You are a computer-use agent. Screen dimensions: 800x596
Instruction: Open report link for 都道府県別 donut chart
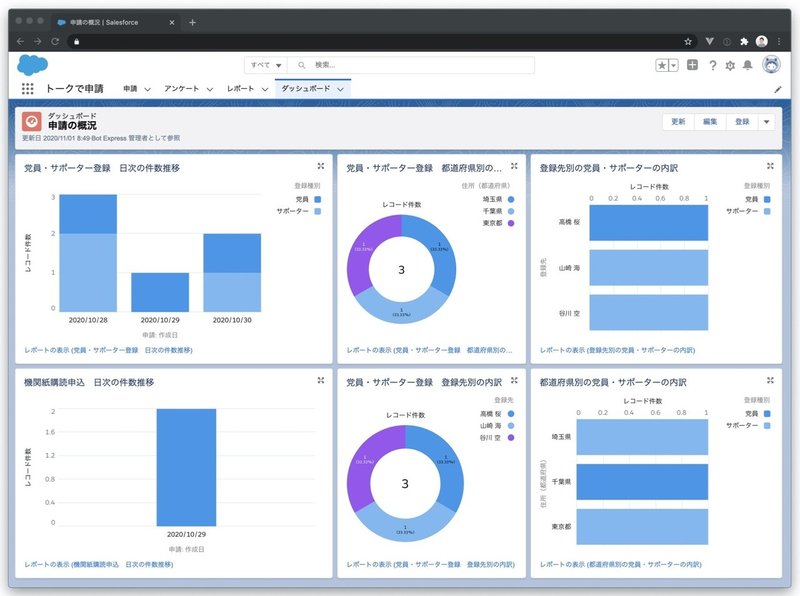pyautogui.click(x=429, y=350)
